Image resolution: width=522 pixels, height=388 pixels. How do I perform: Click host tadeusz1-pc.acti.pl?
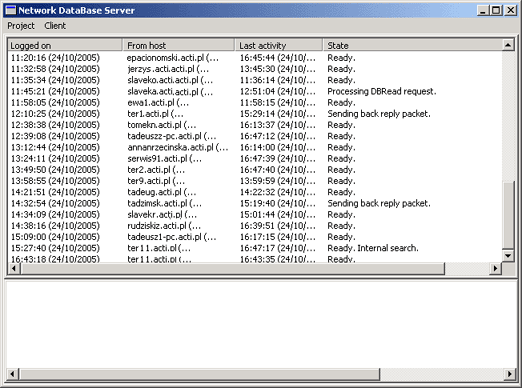pyautogui.click(x=172, y=237)
